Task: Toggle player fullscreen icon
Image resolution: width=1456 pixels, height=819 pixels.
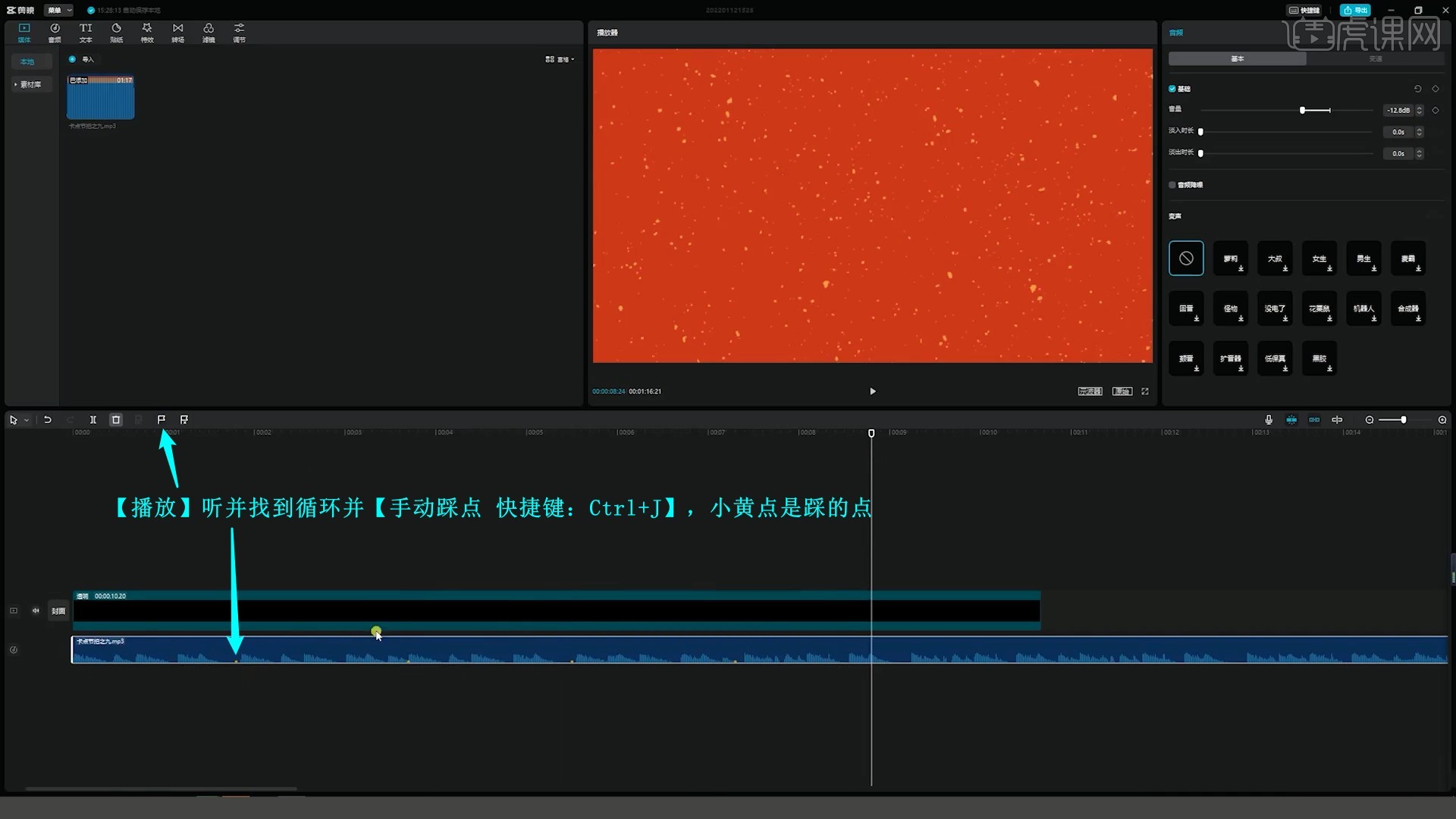Action: [1145, 391]
